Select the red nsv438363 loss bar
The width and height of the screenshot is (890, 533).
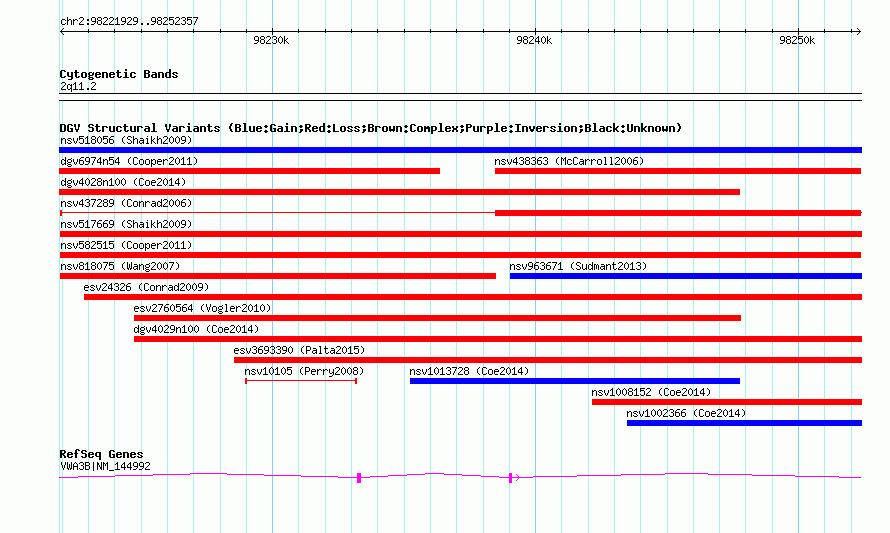point(678,171)
